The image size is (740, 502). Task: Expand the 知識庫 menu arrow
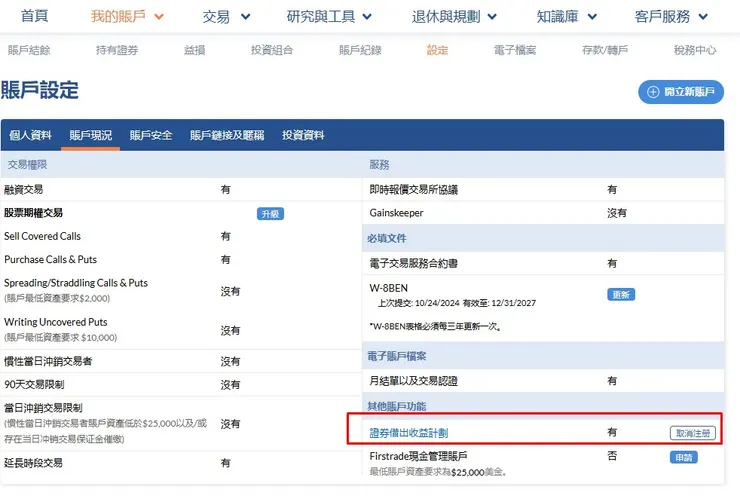[x=592, y=17]
